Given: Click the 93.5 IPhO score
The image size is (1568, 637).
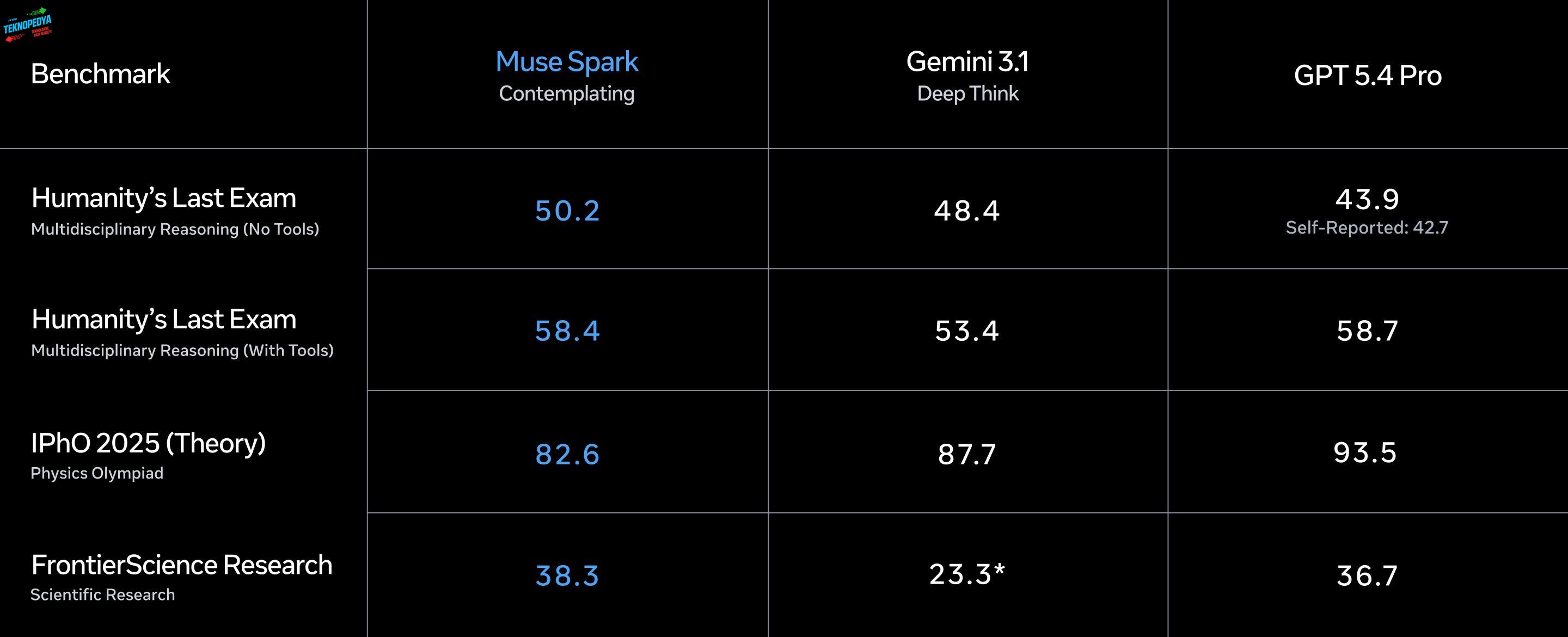Looking at the screenshot, I should tap(1365, 452).
